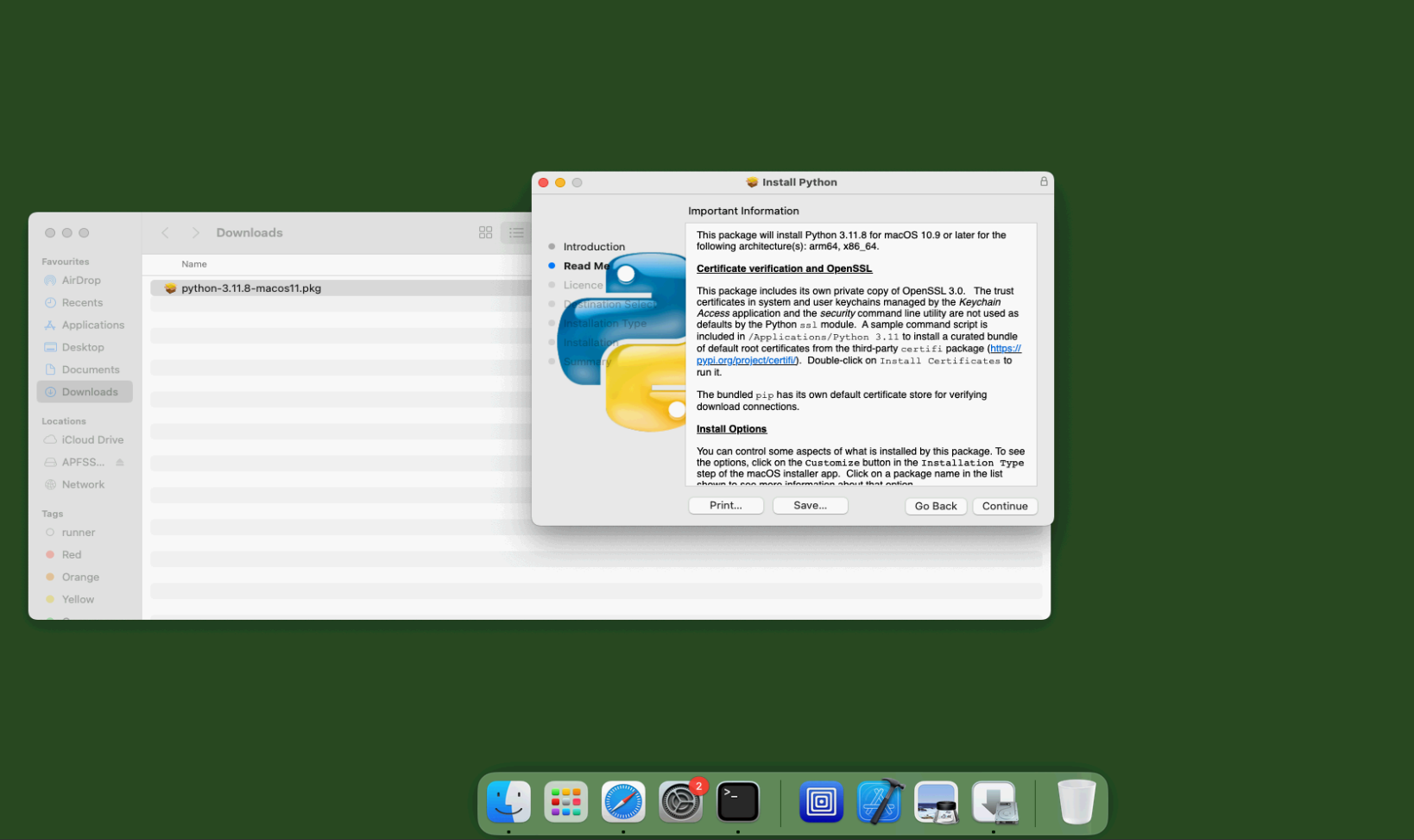Select Documents in the Finder sidebar
Image resolution: width=1414 pixels, height=840 pixels.
tap(92, 369)
